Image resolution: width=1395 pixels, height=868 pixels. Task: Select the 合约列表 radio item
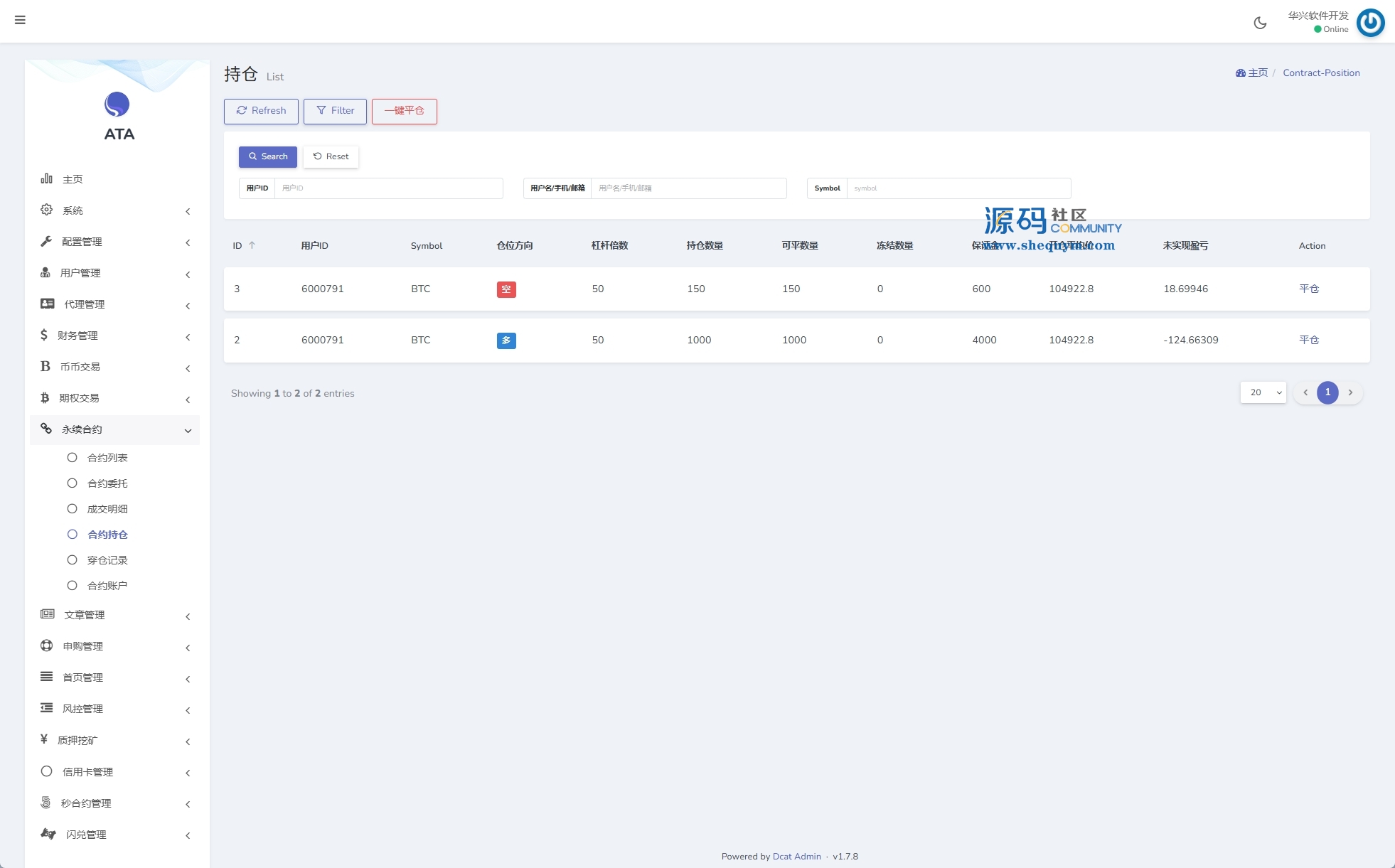pyautogui.click(x=72, y=458)
